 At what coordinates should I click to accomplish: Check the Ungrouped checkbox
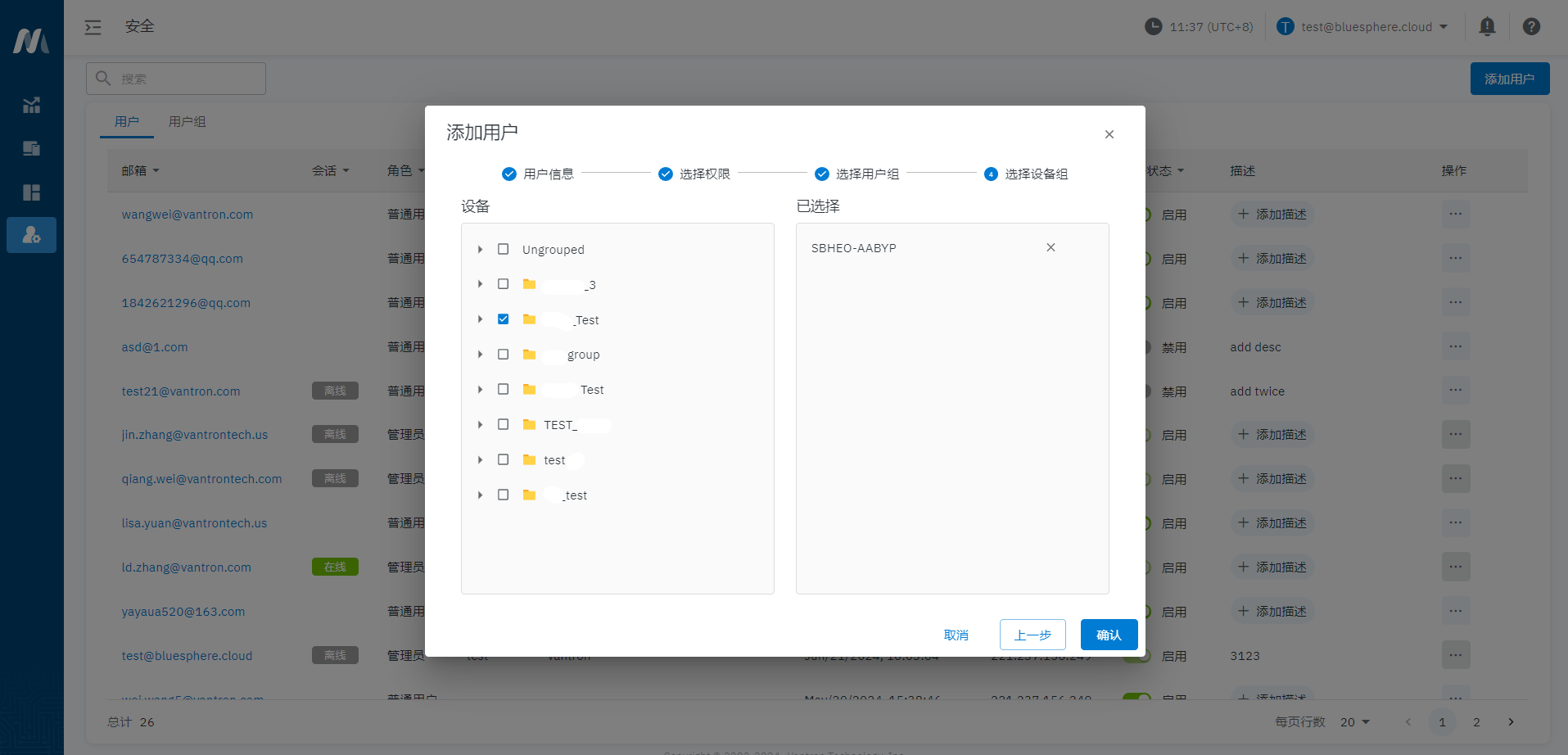(x=504, y=249)
